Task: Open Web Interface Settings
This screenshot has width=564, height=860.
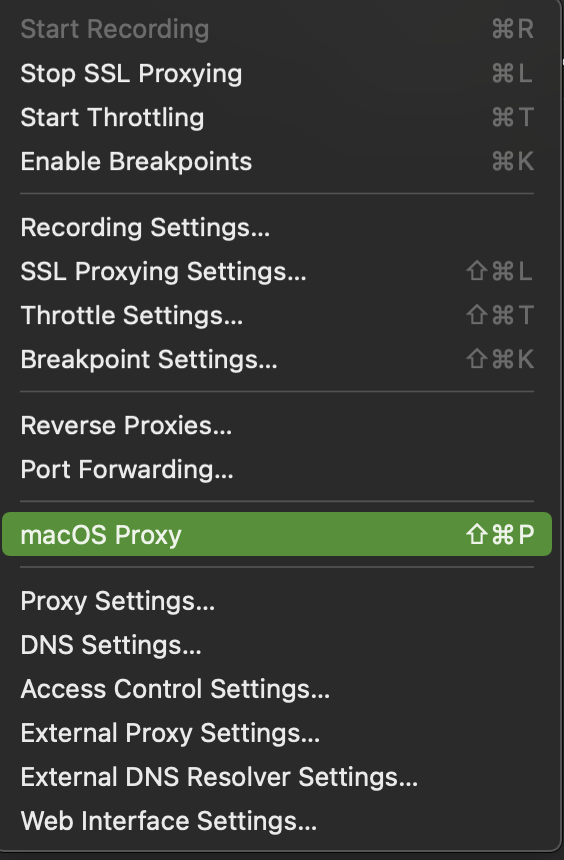Action: click(277, 821)
